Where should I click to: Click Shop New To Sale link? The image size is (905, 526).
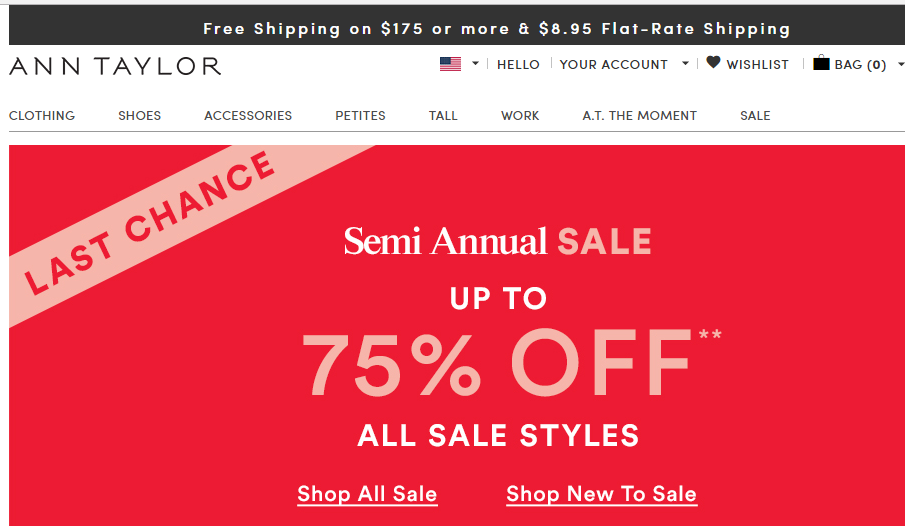point(601,494)
